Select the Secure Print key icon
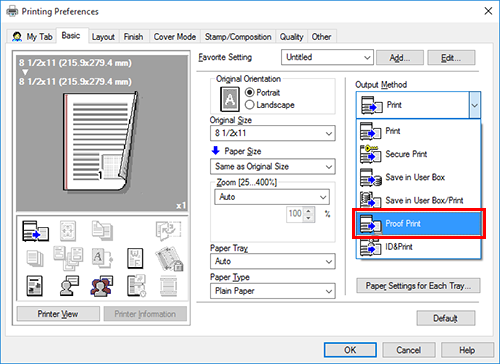The image size is (500, 364). (x=370, y=154)
